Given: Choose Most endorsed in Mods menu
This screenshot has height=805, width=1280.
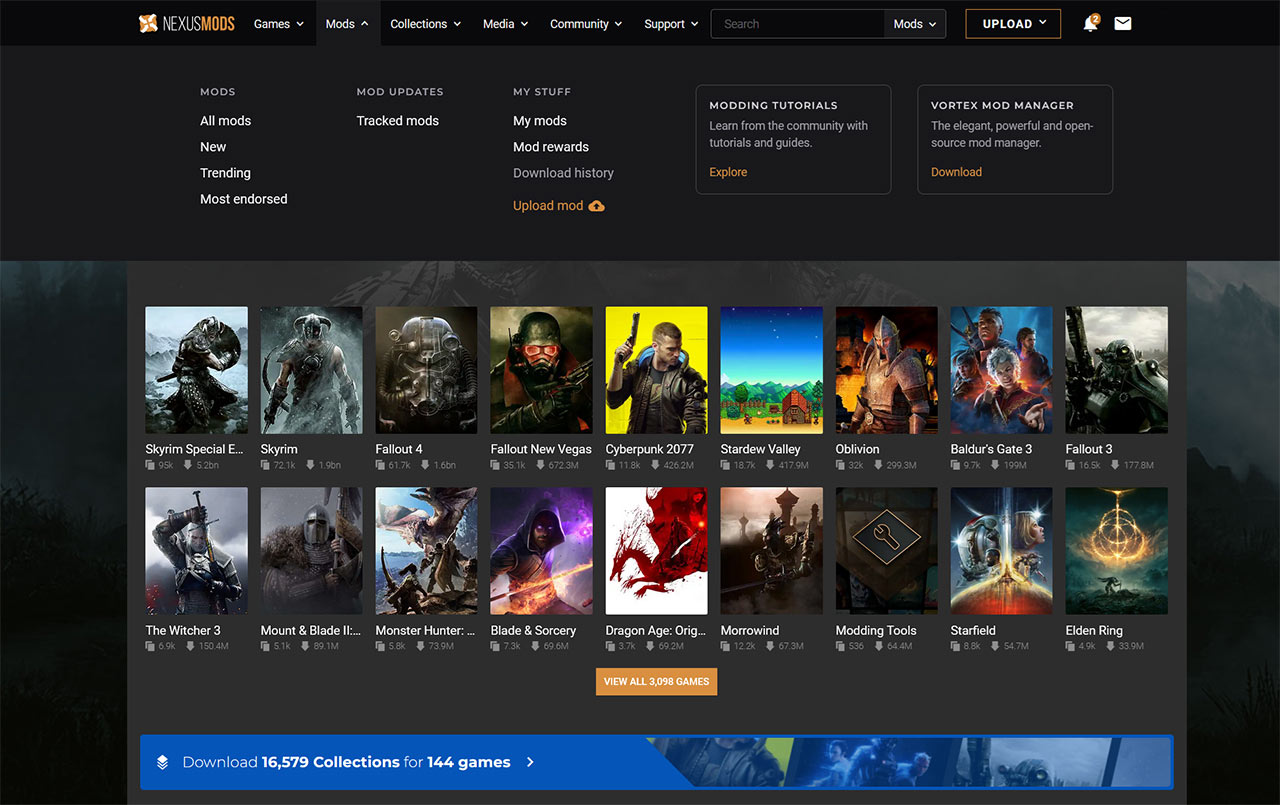Looking at the screenshot, I should pos(243,199).
